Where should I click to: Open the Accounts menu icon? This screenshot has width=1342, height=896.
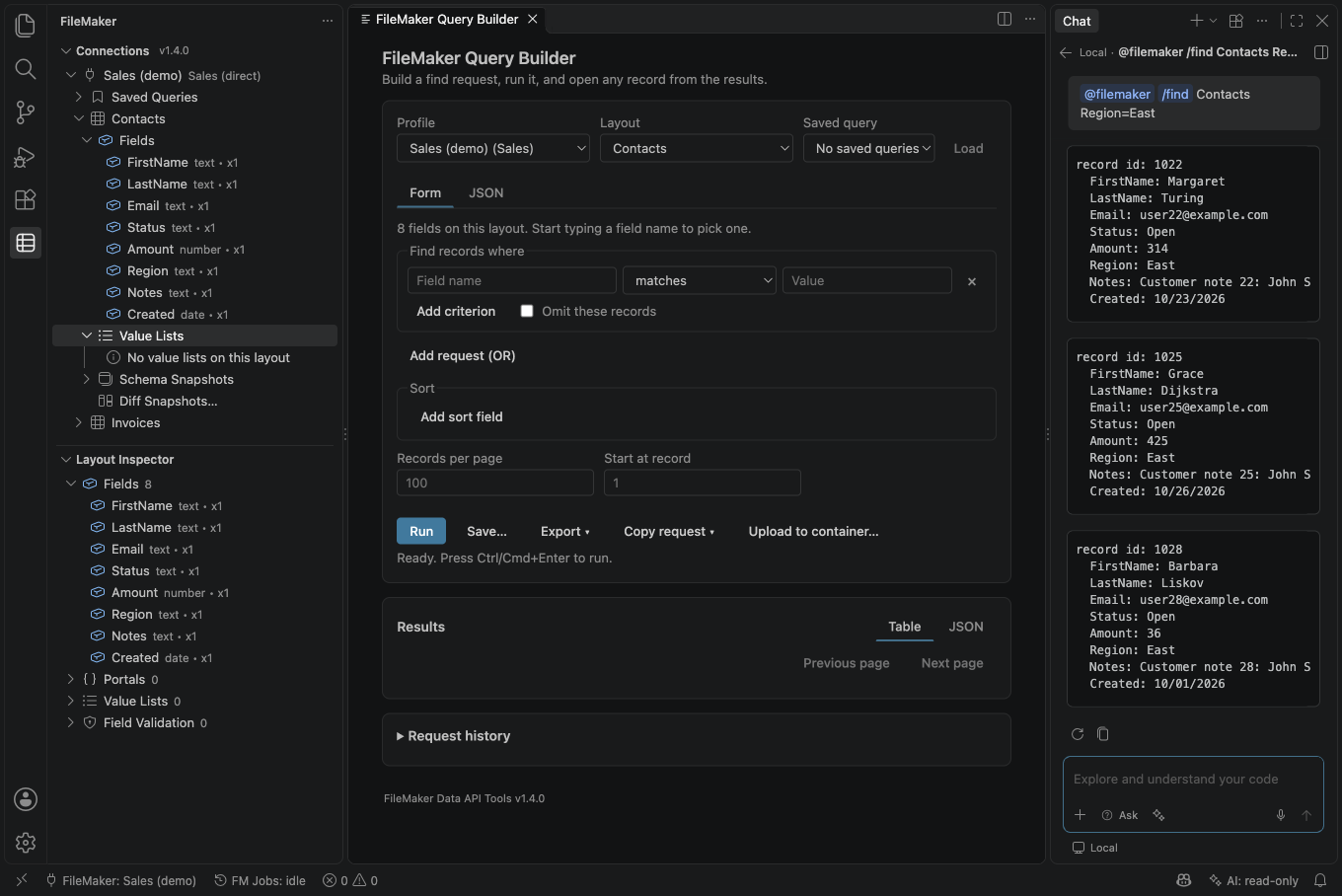(26, 799)
